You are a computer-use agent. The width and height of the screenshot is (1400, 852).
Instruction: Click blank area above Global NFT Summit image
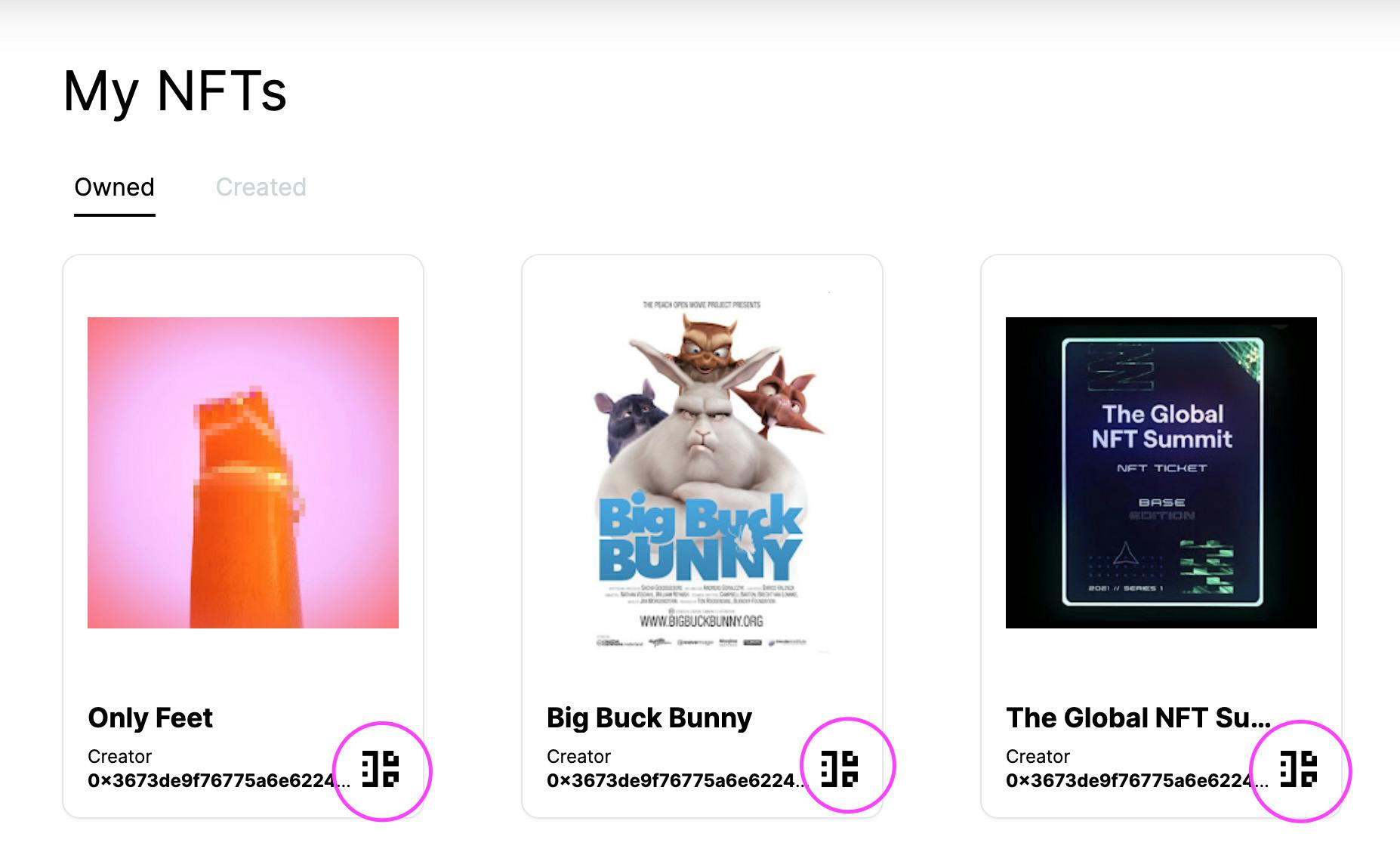point(1161,287)
